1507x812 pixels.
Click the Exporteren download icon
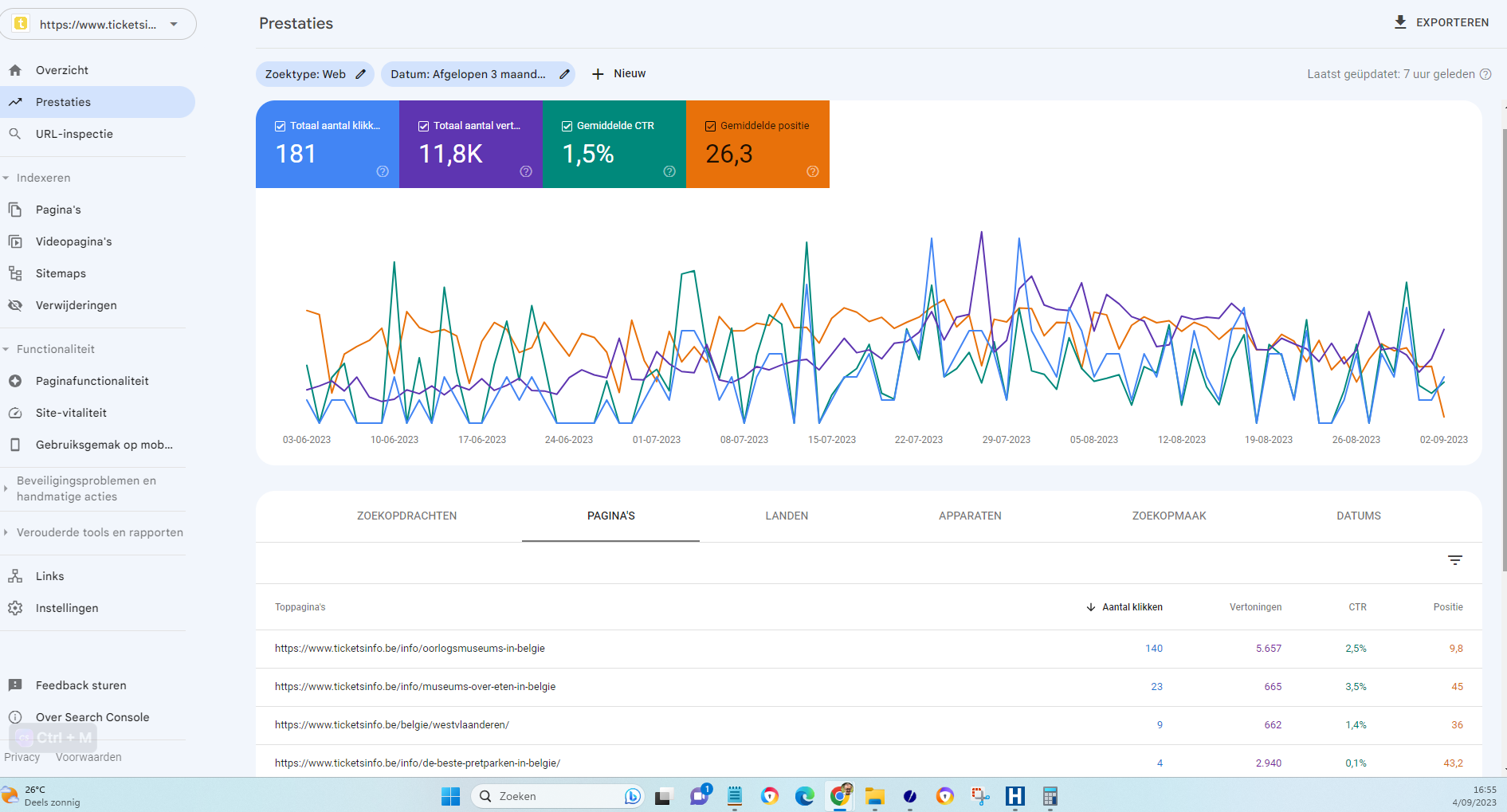pyautogui.click(x=1400, y=22)
